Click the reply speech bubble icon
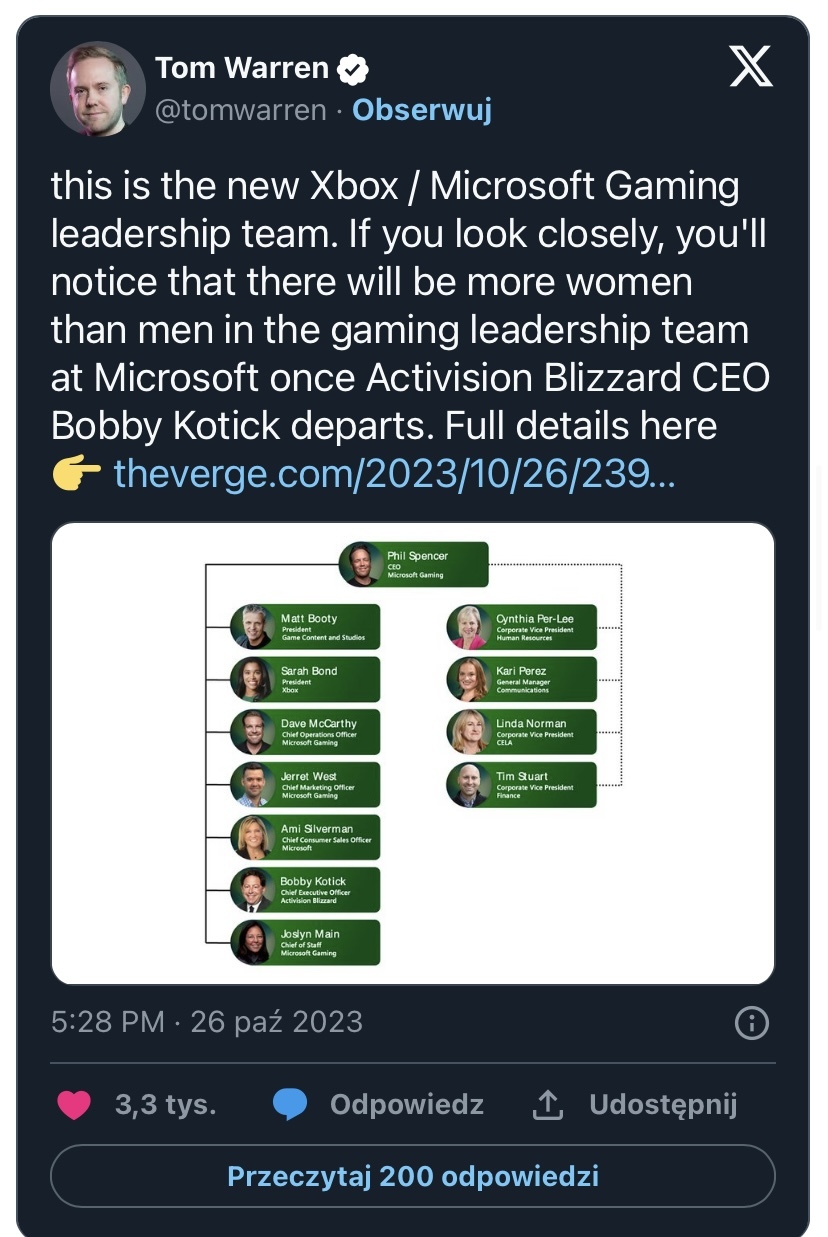 point(289,1105)
